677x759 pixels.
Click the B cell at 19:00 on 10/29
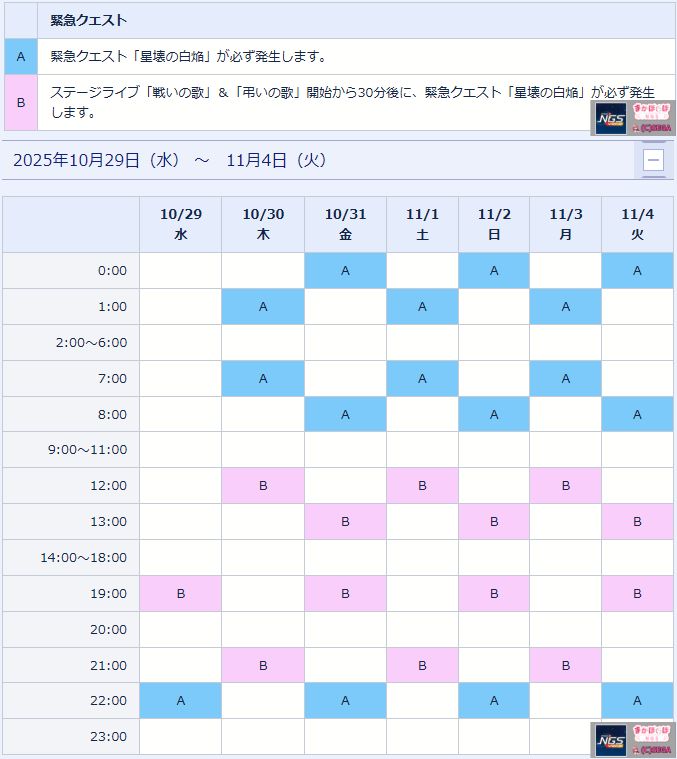point(180,594)
